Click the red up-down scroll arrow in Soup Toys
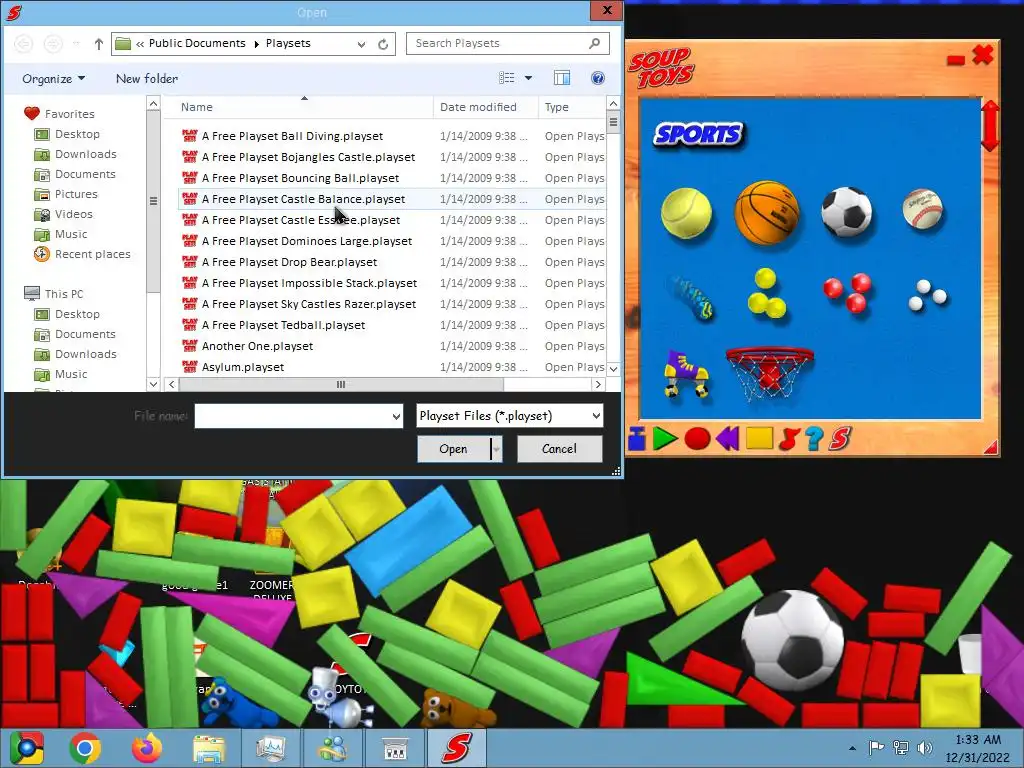This screenshot has height=768, width=1024. (x=990, y=125)
